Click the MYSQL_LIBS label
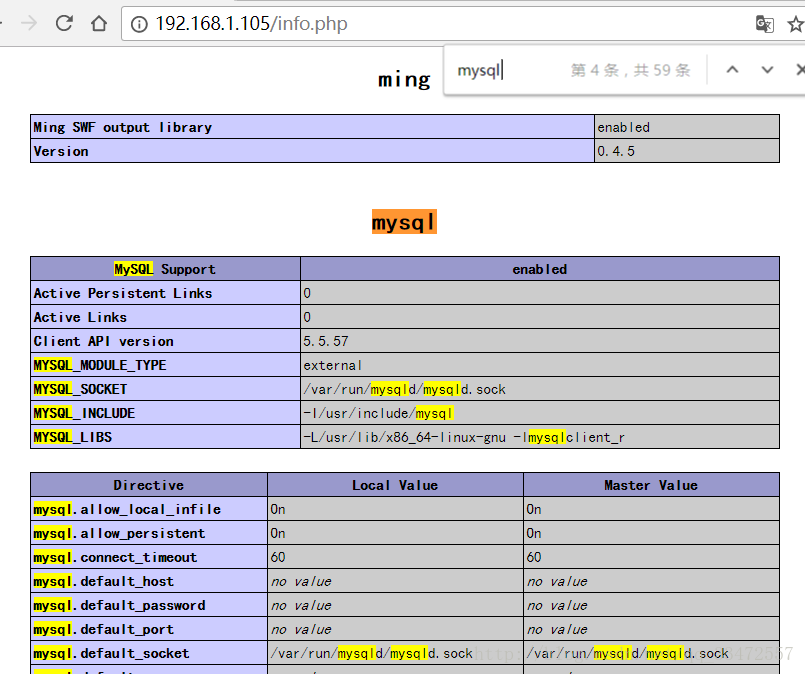The image size is (805, 674). [72, 437]
